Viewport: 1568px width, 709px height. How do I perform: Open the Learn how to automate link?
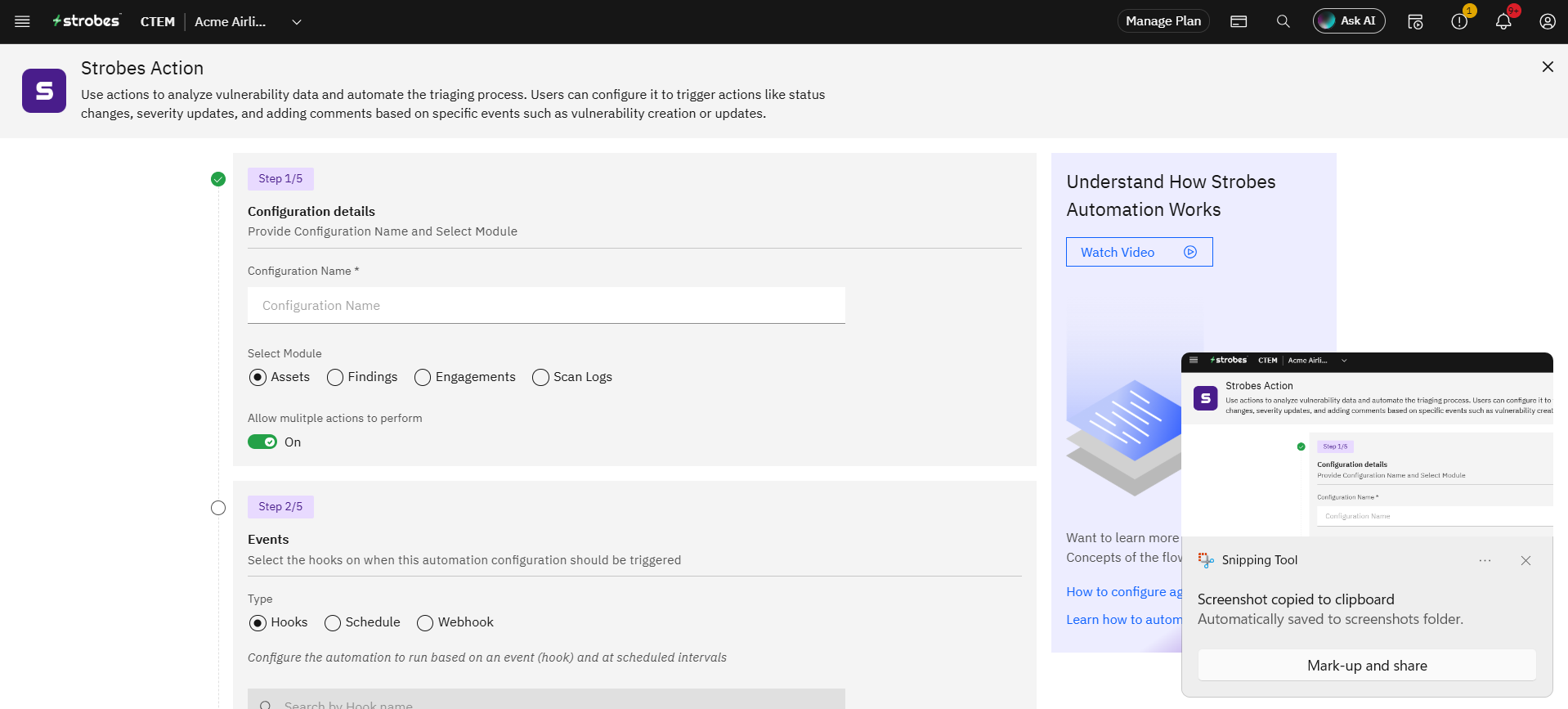(1124, 620)
